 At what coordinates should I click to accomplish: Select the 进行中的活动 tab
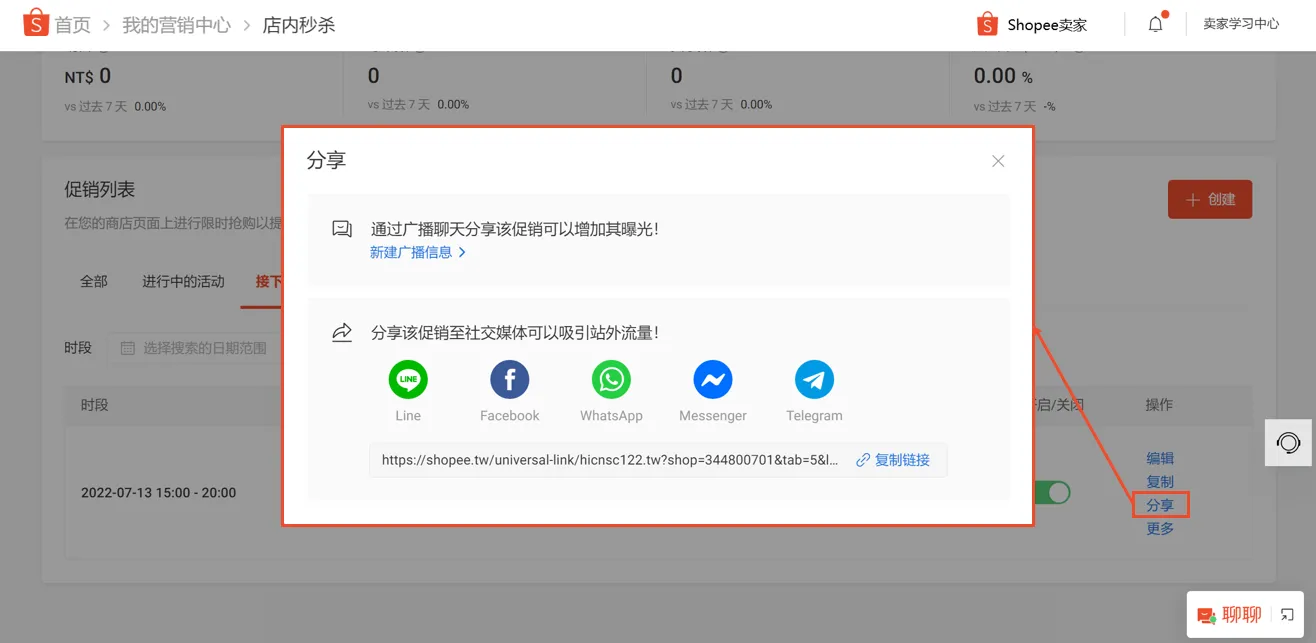(x=182, y=281)
